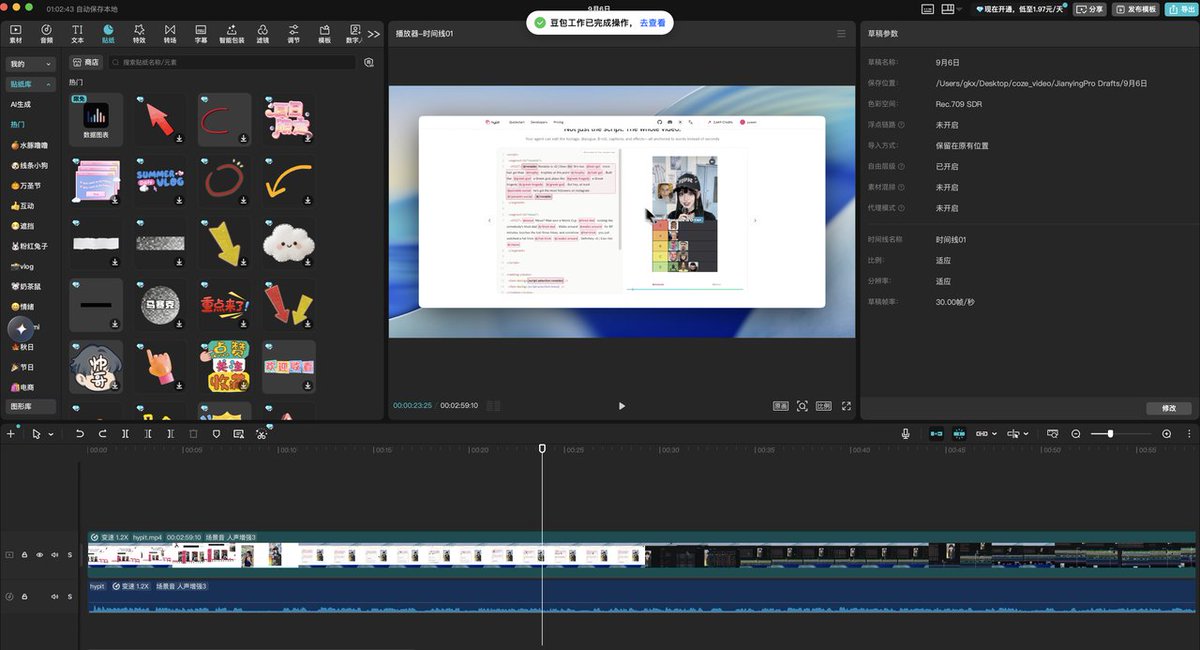Undo the last edit

point(80,434)
